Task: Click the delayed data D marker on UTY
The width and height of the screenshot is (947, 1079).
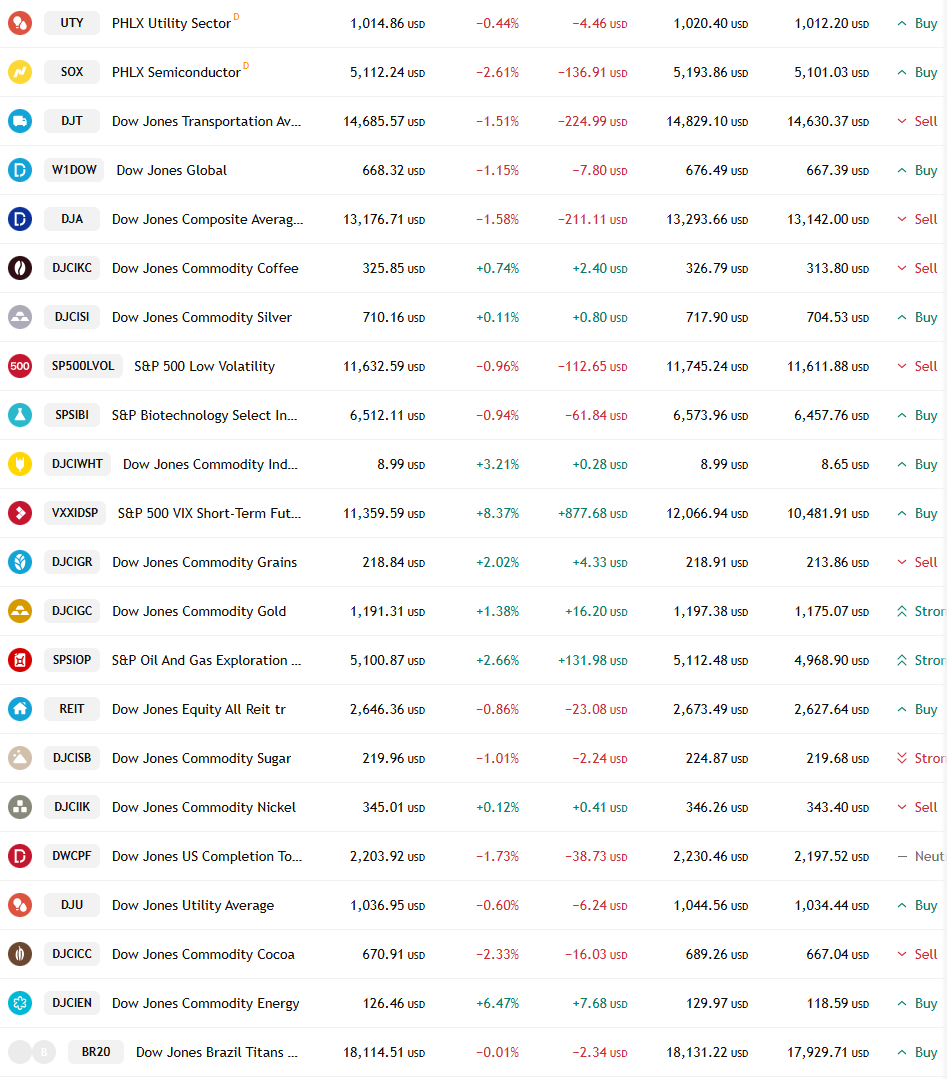Action: [x=236, y=17]
